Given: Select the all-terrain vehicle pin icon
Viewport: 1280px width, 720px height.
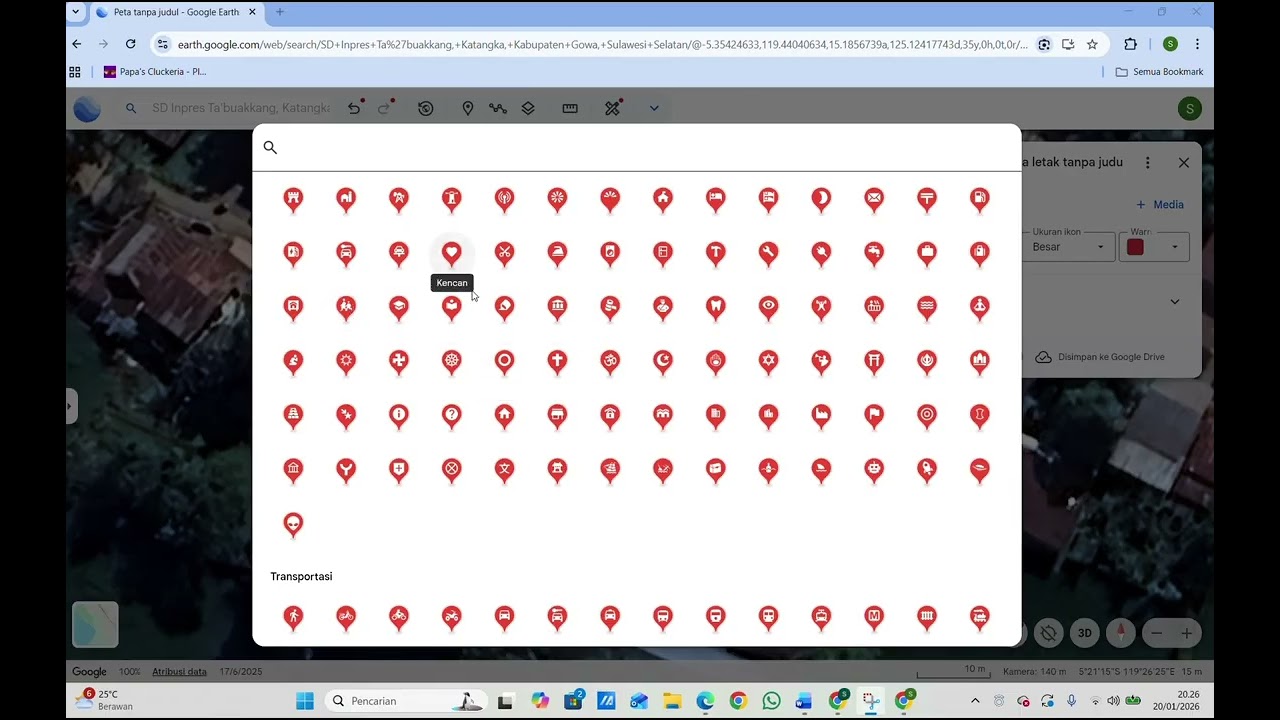Looking at the screenshot, I should coord(451,617).
